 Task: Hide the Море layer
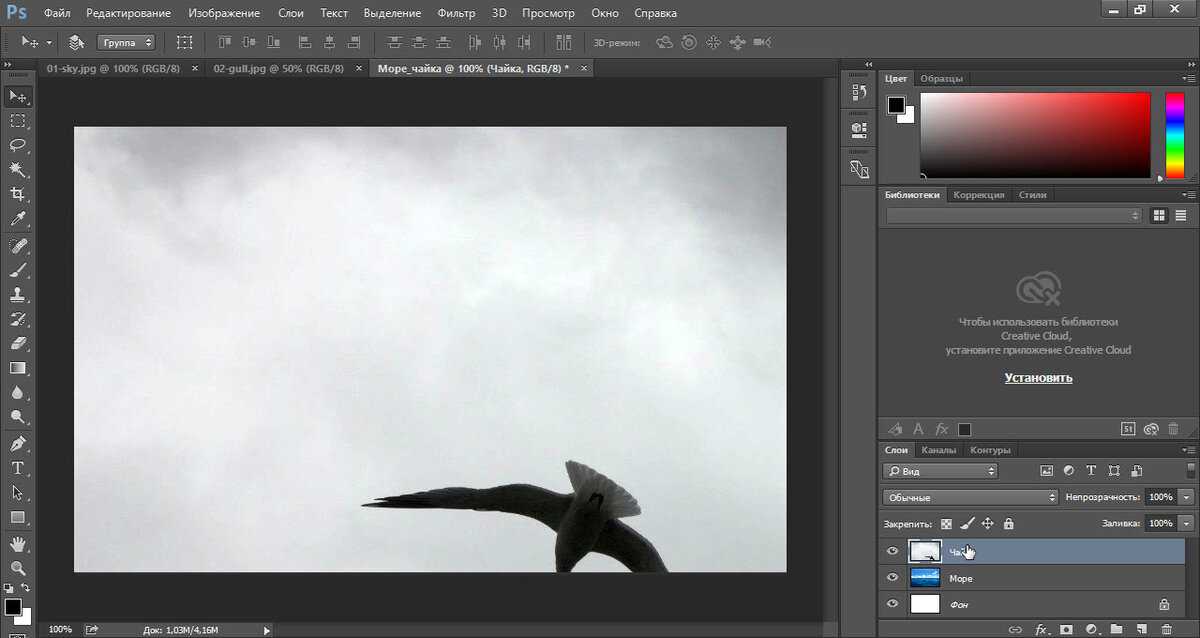893,577
